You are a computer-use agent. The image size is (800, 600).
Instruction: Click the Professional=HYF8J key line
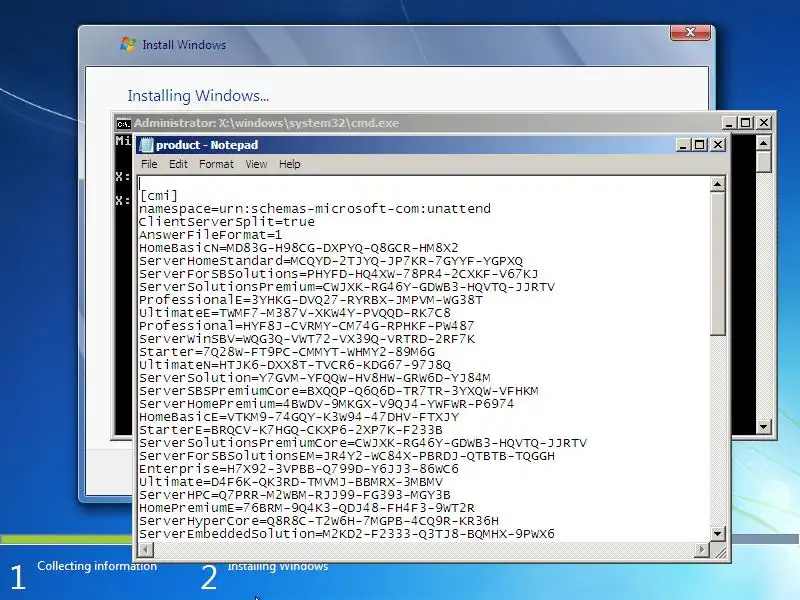click(x=307, y=326)
